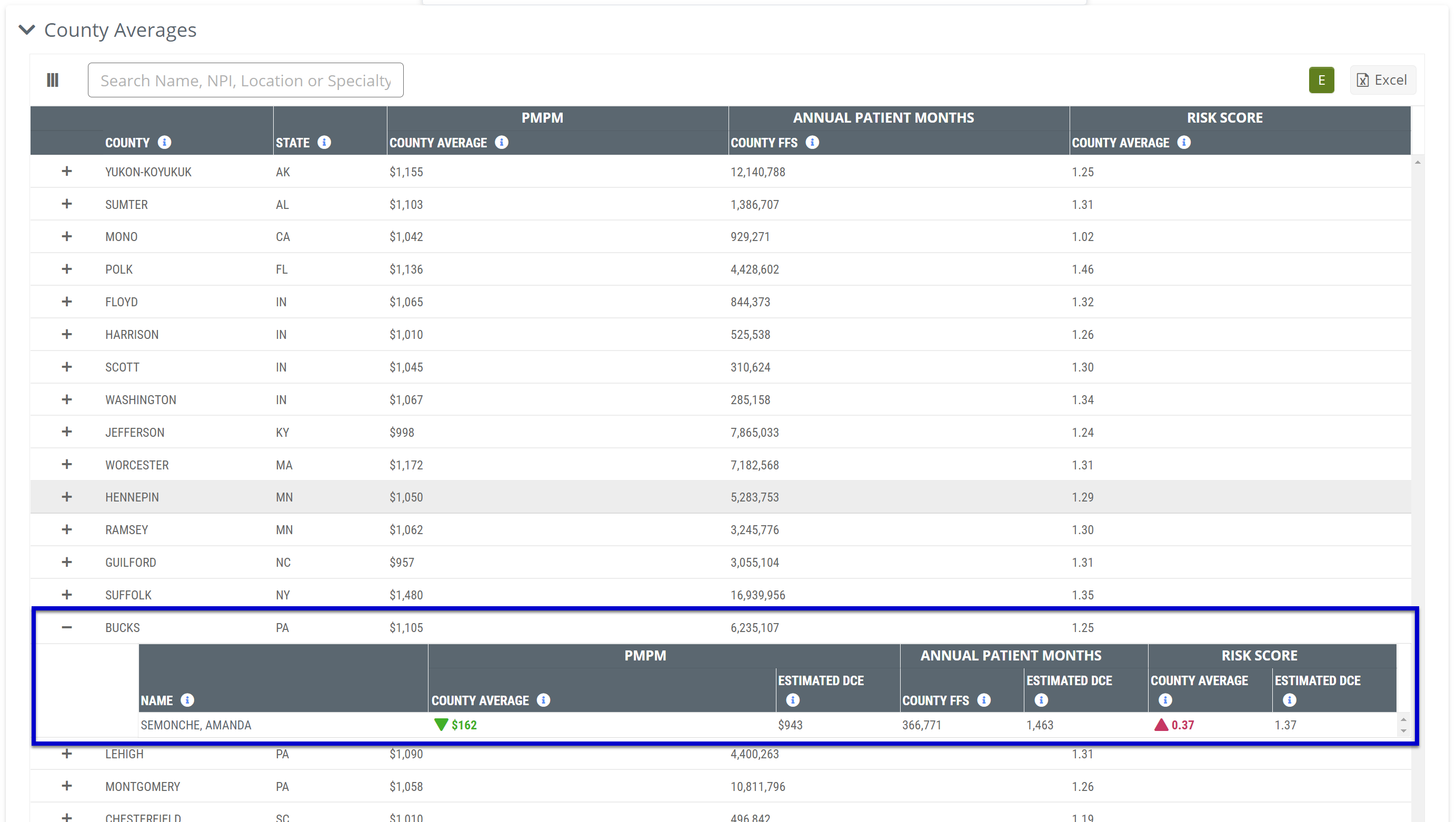Viewport: 1456px width, 822px height.
Task: Expand the WASHINGTON row
Action: [x=67, y=399]
